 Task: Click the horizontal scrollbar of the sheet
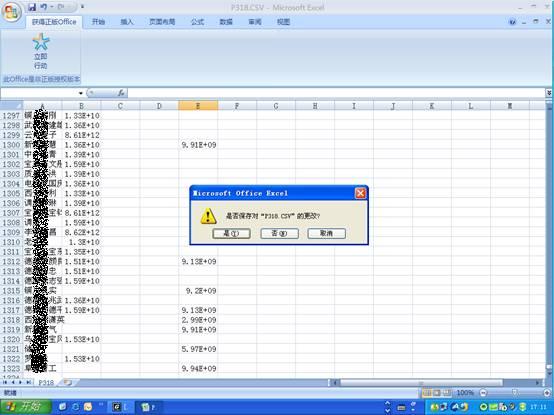pos(421,383)
